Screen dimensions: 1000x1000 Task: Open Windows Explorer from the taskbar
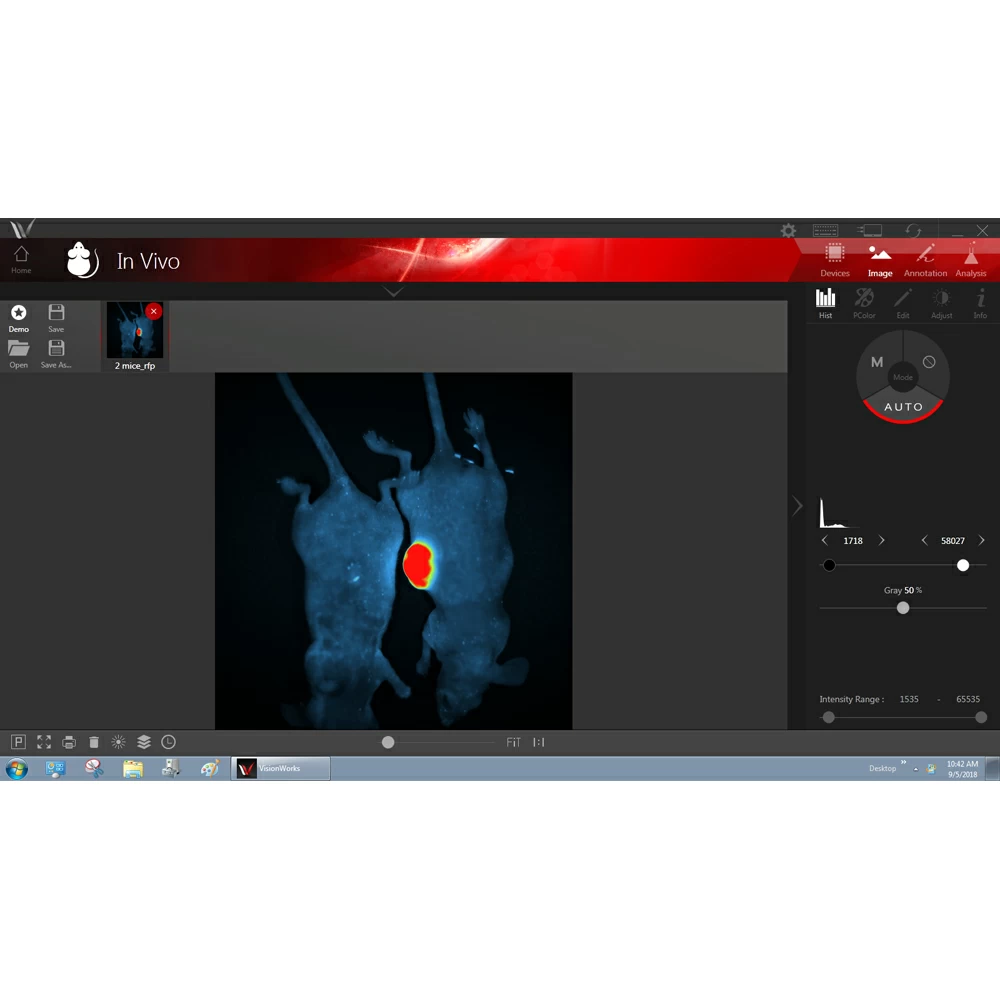point(133,768)
